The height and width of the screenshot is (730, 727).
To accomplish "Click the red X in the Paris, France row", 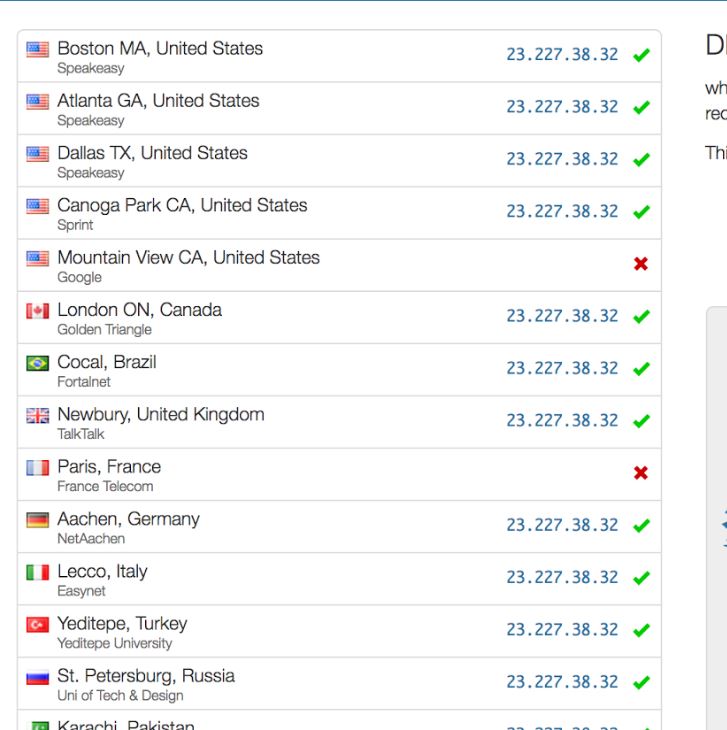I will click(x=641, y=473).
